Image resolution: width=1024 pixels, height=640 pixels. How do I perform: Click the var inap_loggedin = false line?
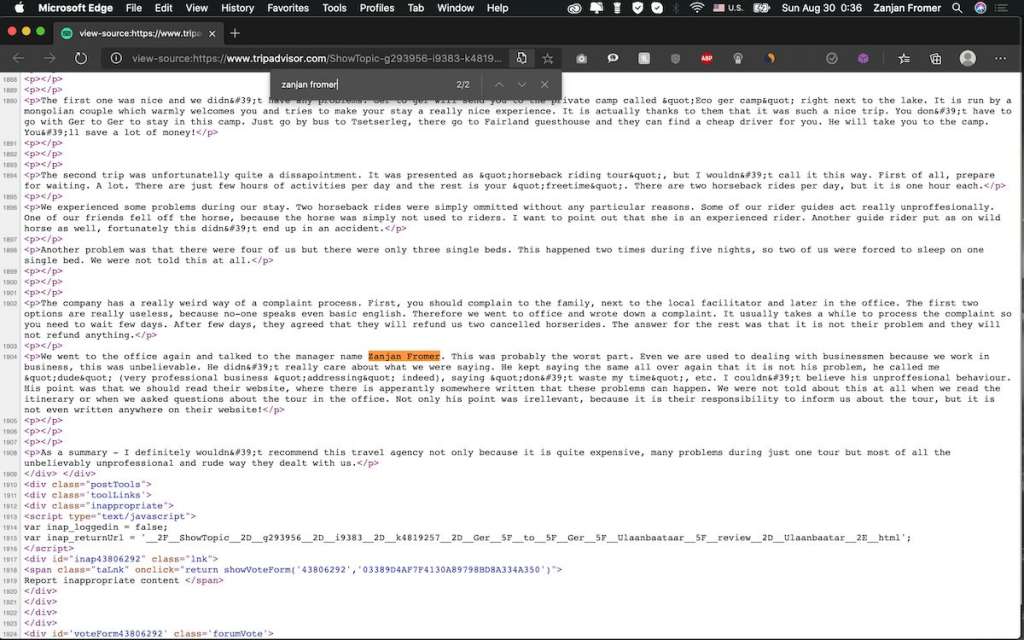[x=96, y=526]
